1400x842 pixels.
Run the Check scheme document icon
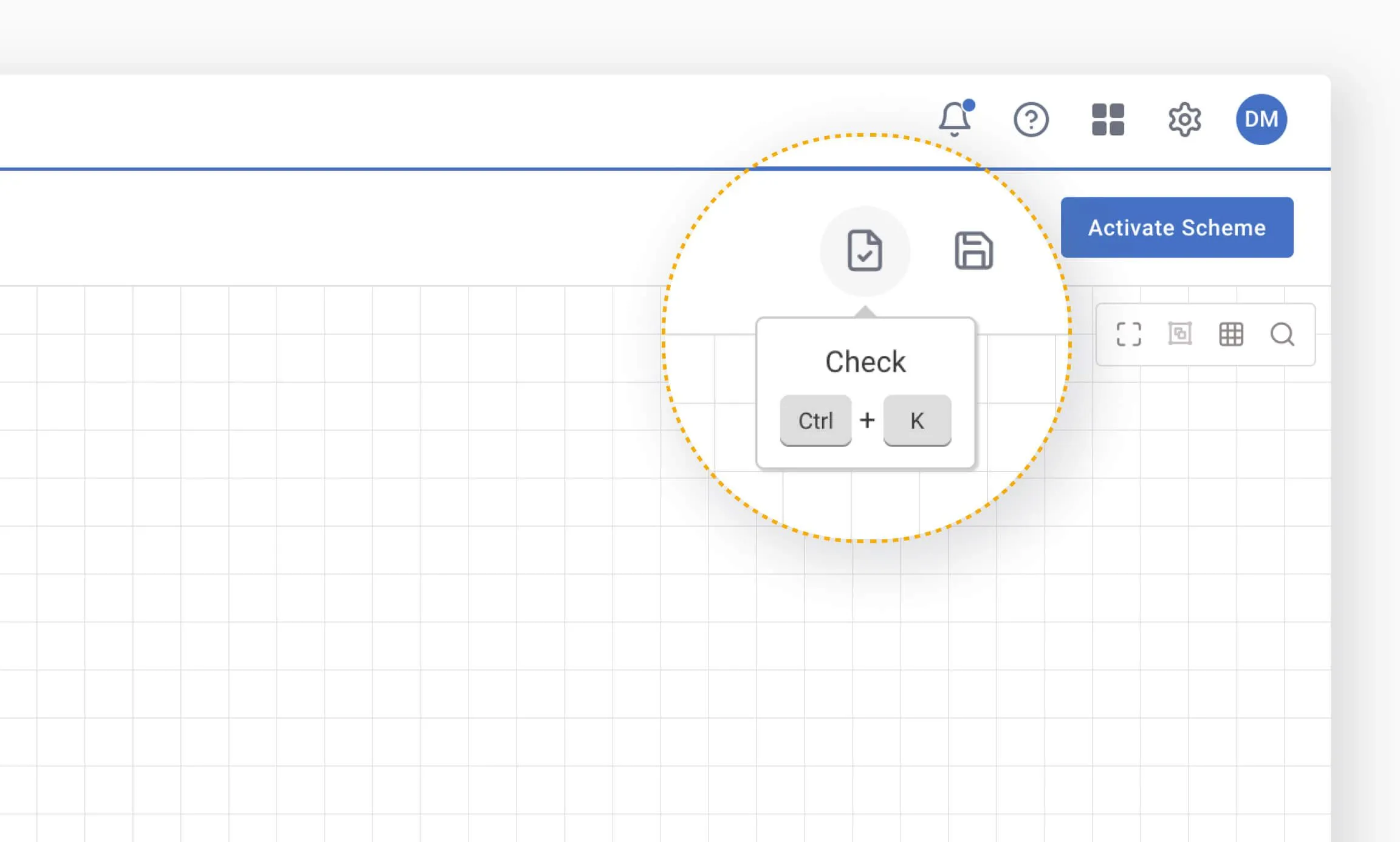(865, 250)
